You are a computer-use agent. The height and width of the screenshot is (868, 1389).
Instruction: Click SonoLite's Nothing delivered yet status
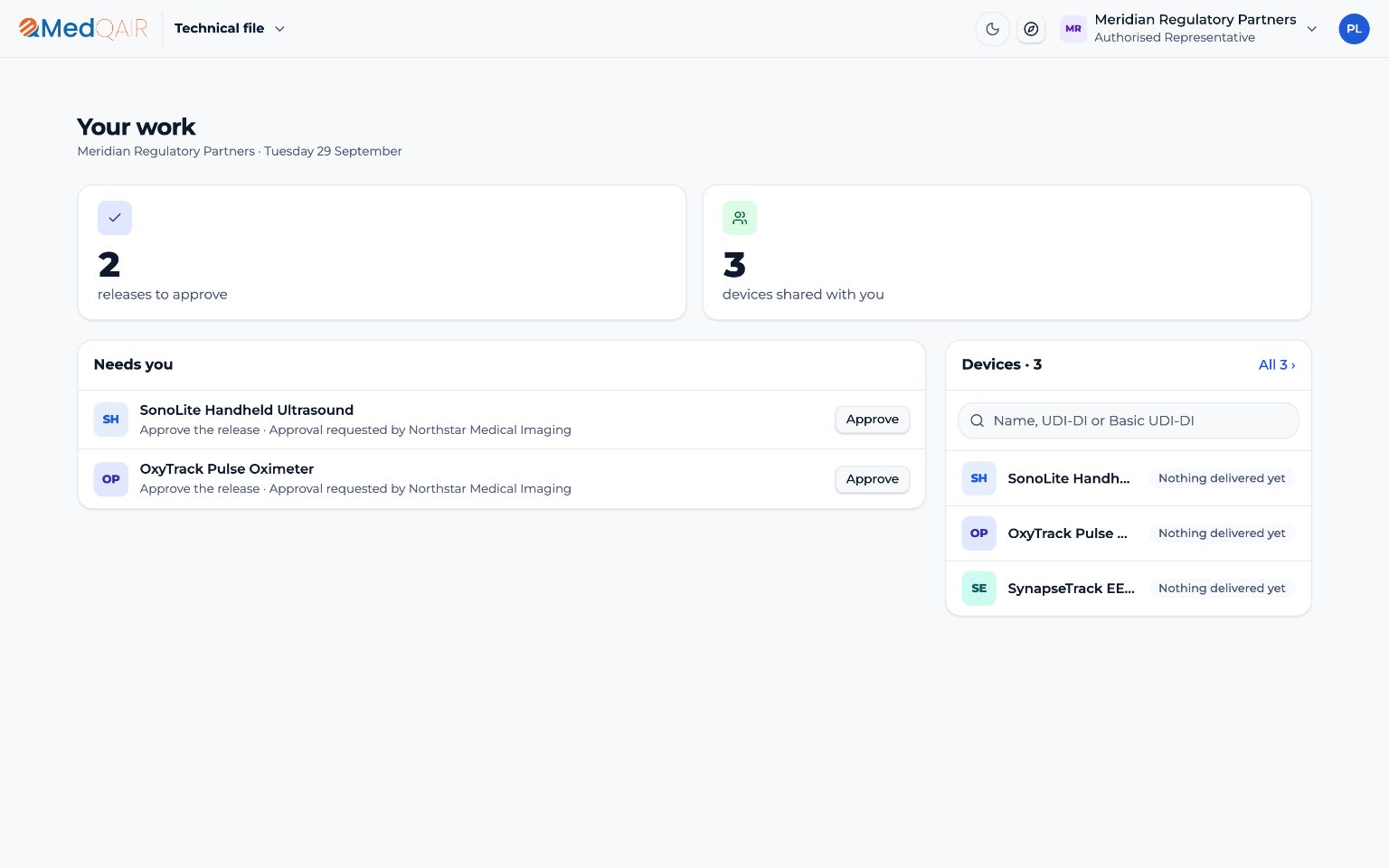1222,478
